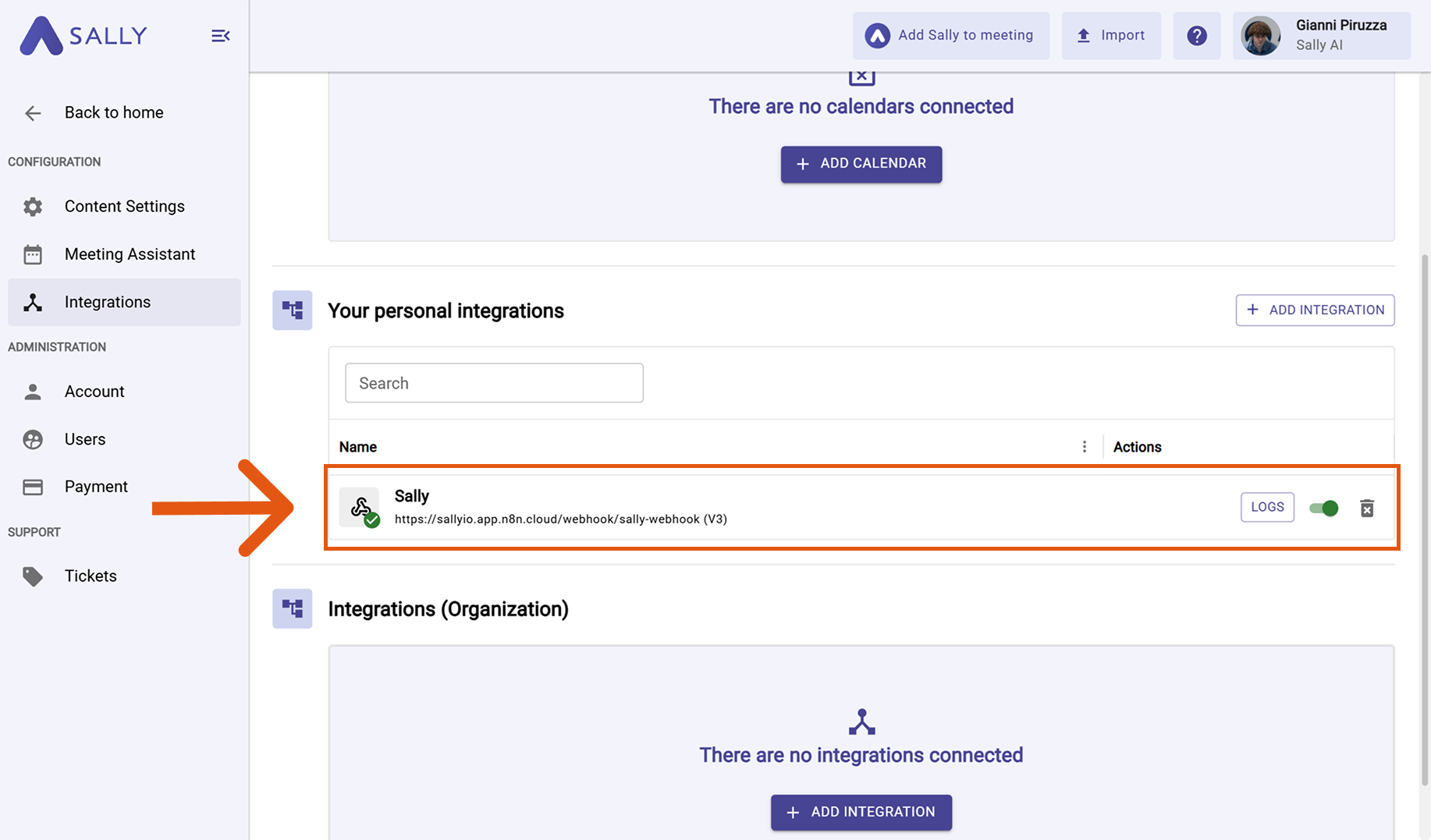Click the Name column header
The width and height of the screenshot is (1431, 840).
[358, 447]
